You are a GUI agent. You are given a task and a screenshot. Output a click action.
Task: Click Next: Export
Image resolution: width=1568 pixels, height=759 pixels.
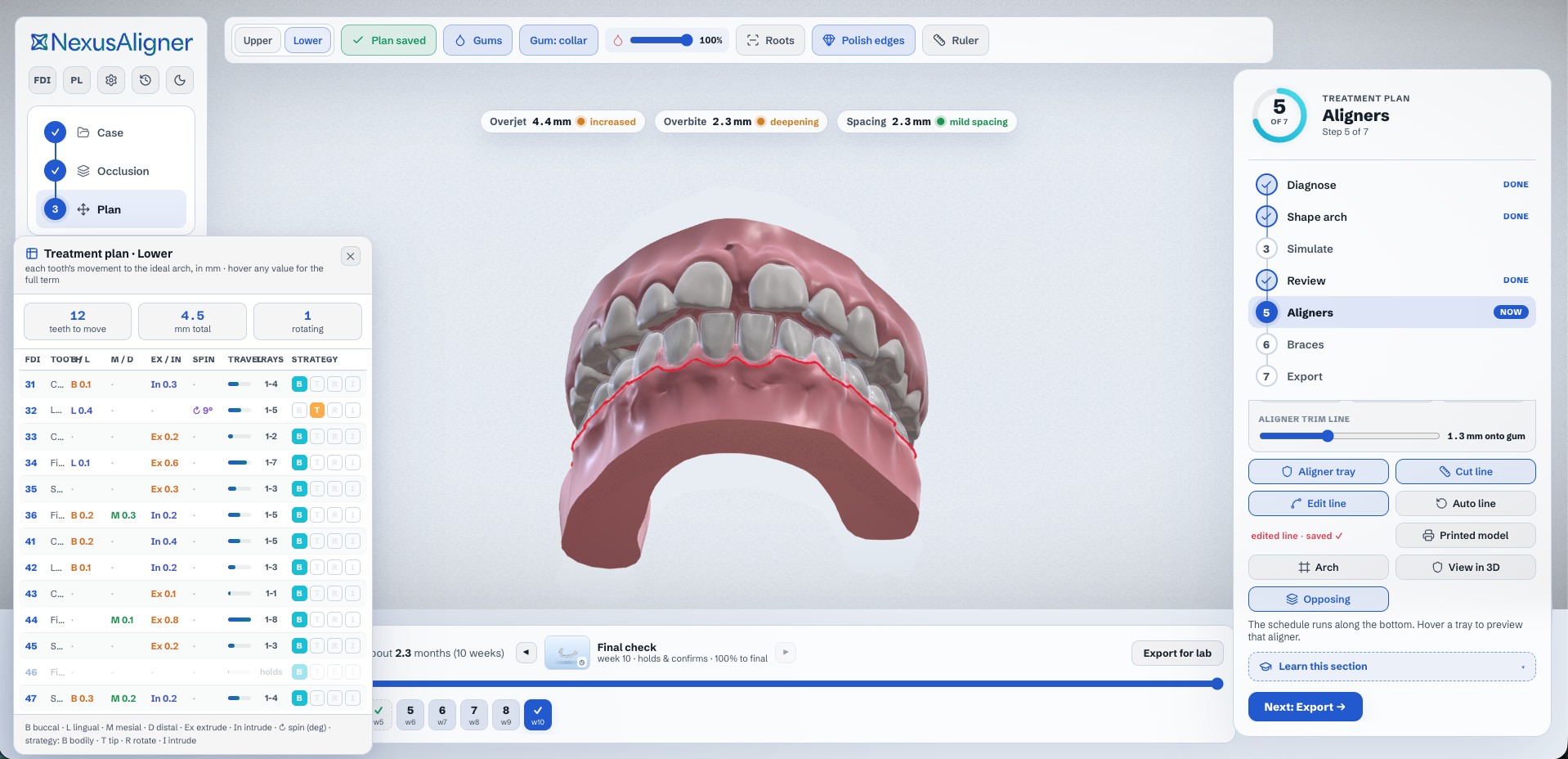tap(1305, 707)
